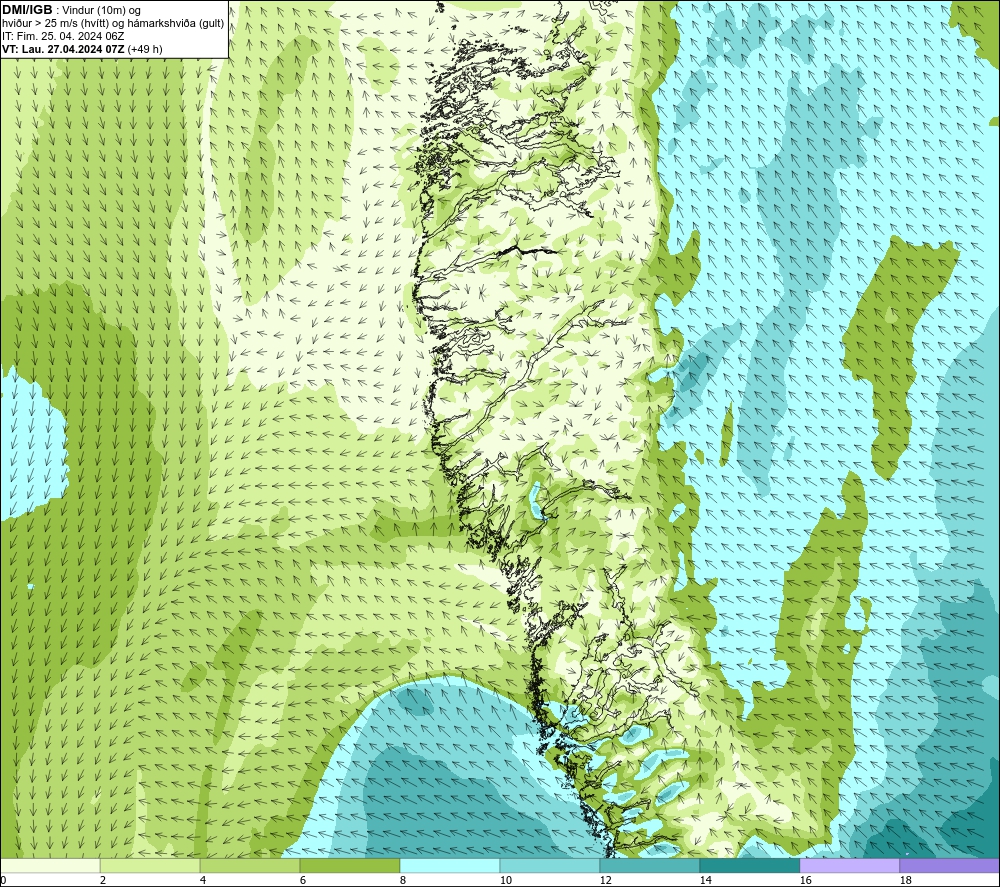The image size is (1000, 887).
Task: Click the 'hviður > 25 m/s (hvítt)' line
Action: [56, 24]
